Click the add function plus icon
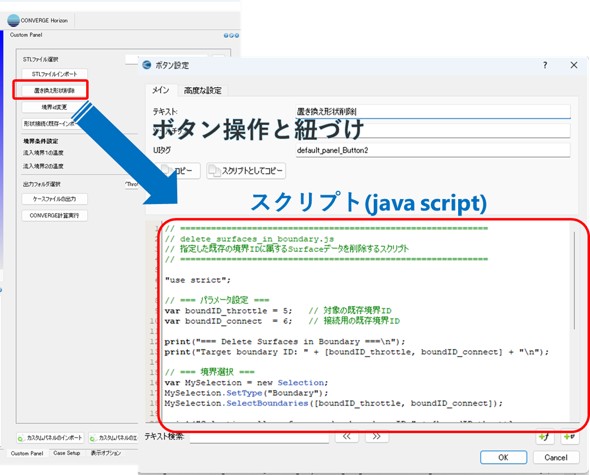This screenshot has height=475, width=590. (544, 437)
